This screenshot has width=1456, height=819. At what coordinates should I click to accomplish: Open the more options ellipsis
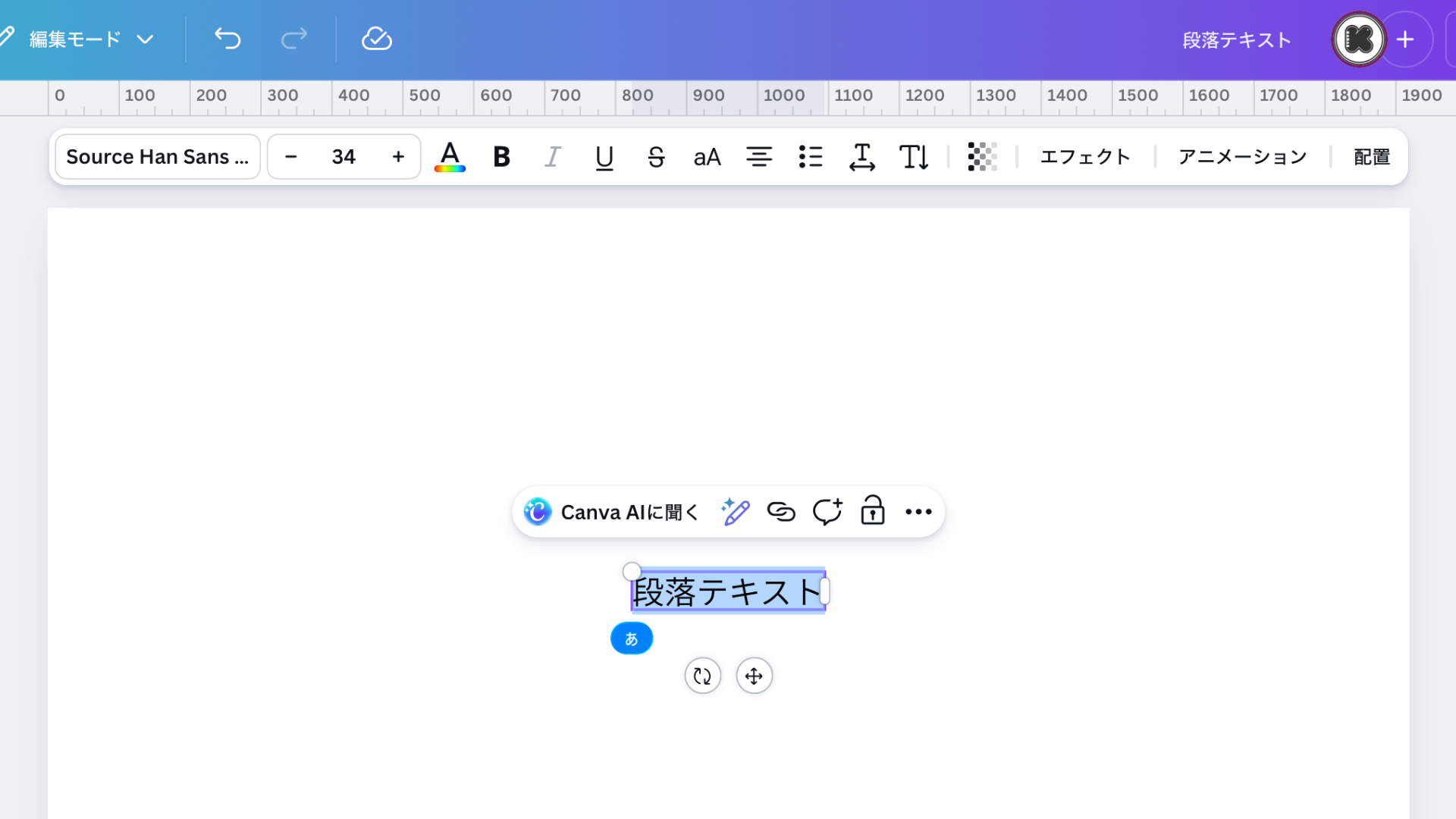click(918, 513)
